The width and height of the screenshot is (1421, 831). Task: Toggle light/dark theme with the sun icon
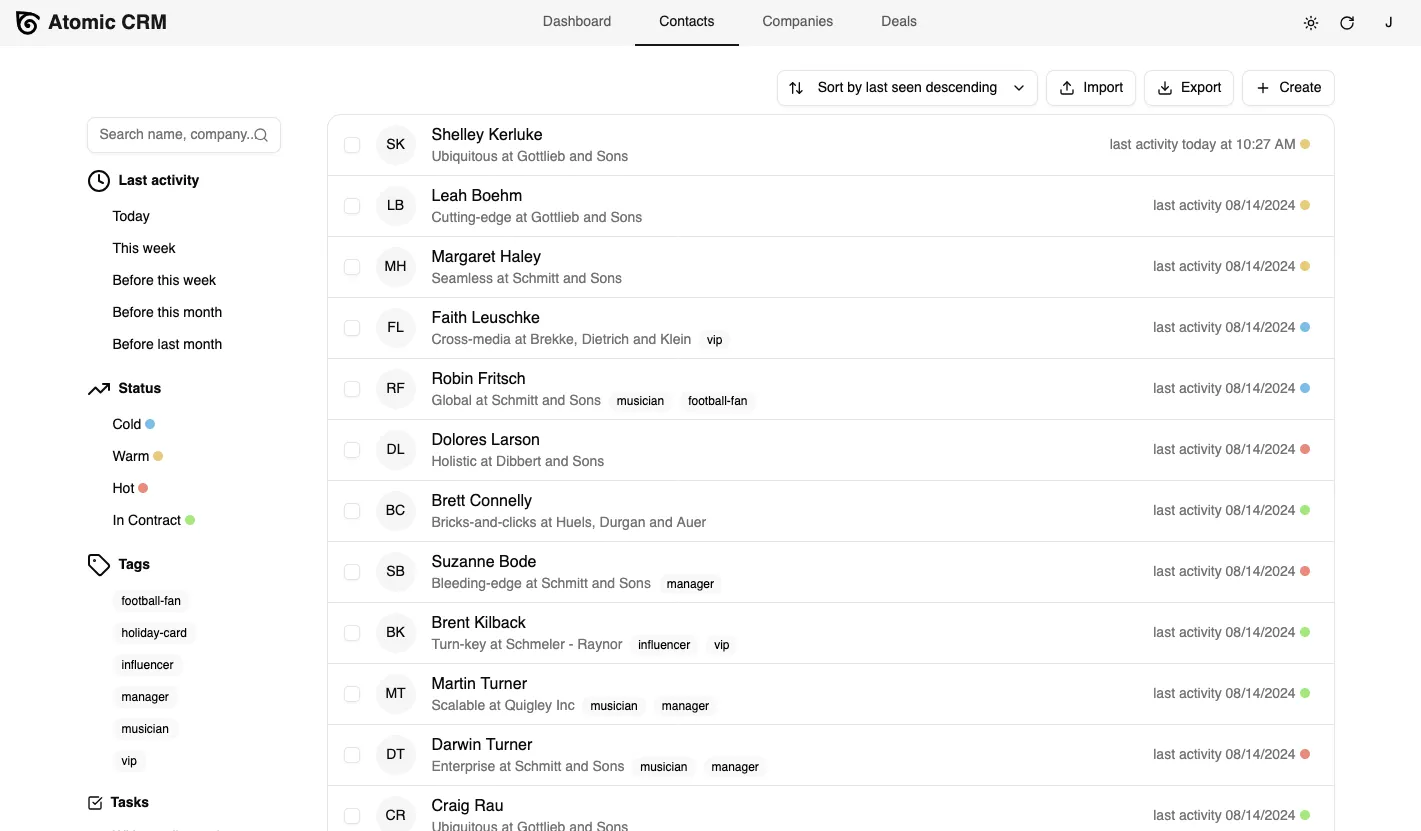1310,22
